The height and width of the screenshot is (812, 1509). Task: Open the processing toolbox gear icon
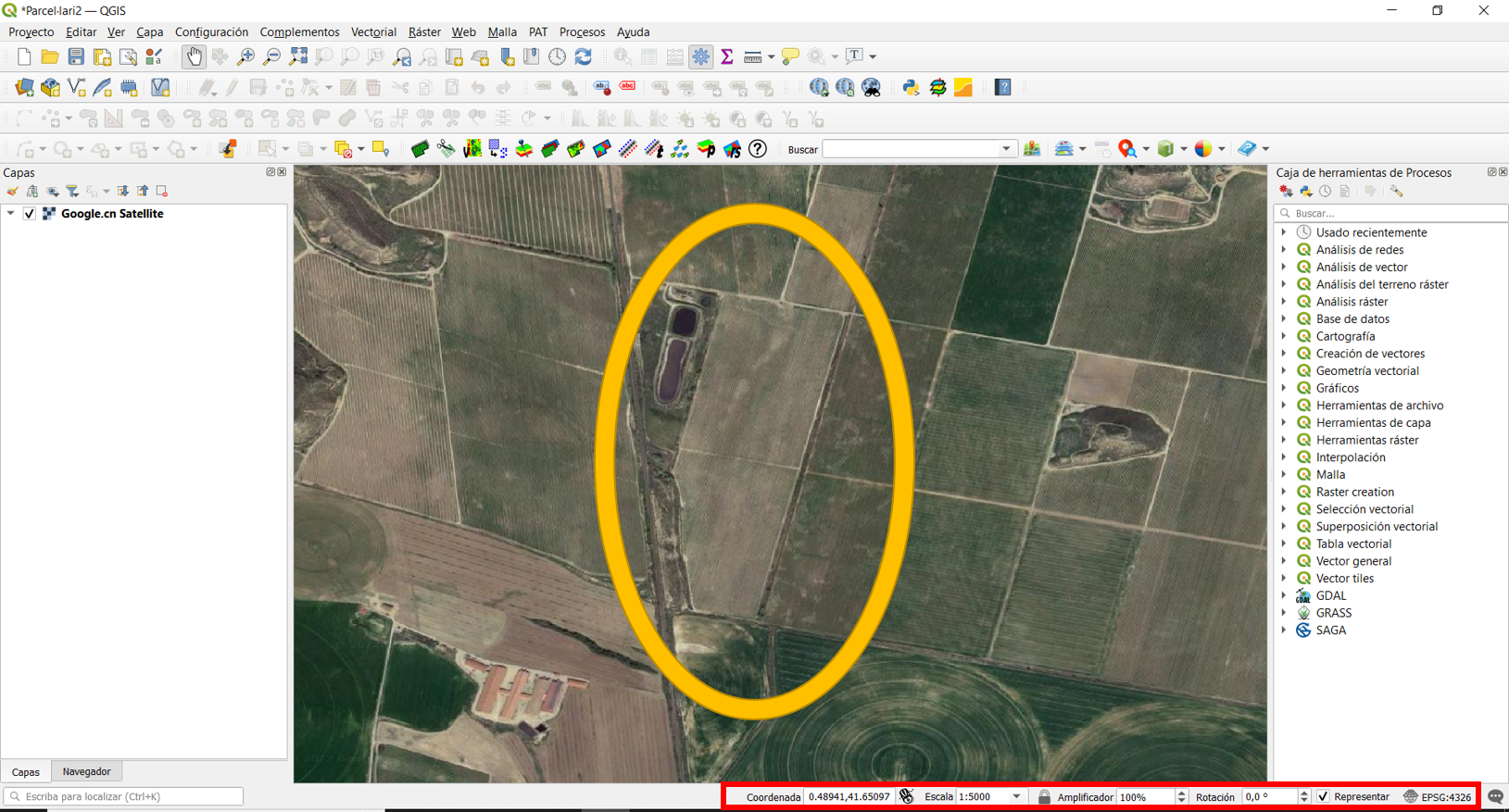[x=701, y=56]
